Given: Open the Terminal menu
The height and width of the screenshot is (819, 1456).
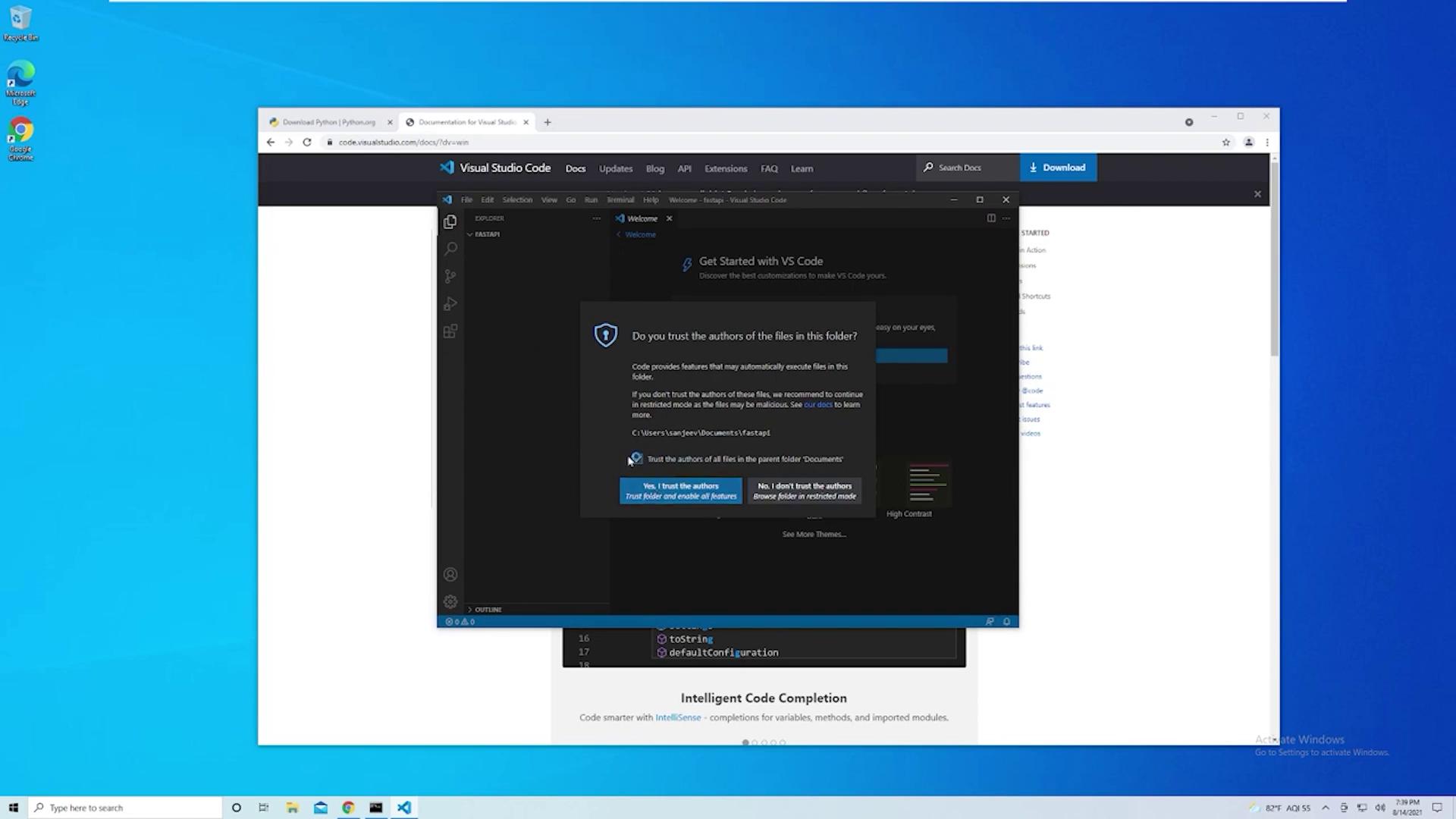Looking at the screenshot, I should (x=620, y=200).
